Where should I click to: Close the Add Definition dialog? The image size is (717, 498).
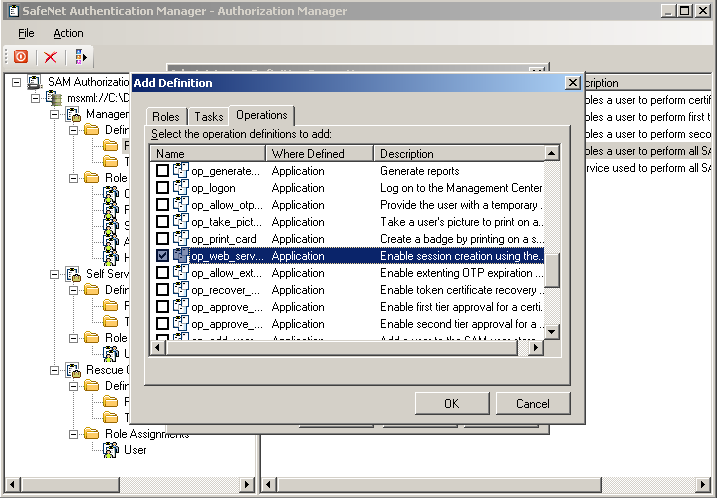573,83
